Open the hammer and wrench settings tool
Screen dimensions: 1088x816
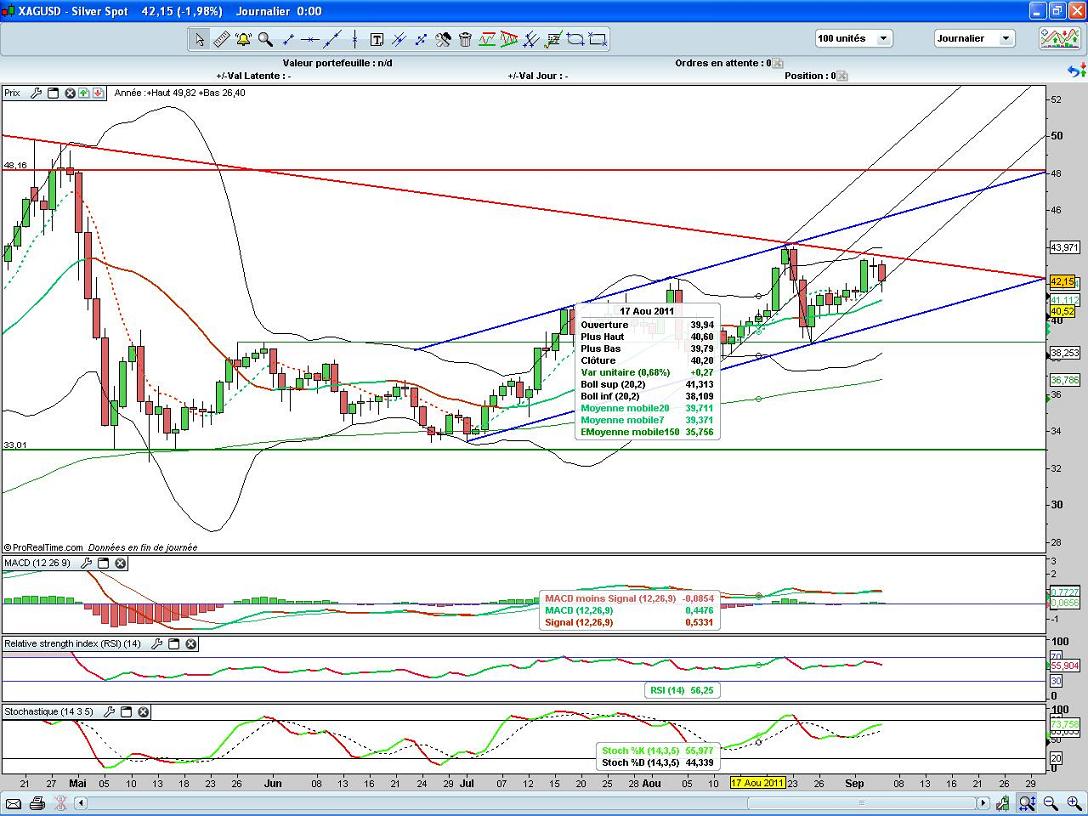pyautogui.click(x=443, y=39)
